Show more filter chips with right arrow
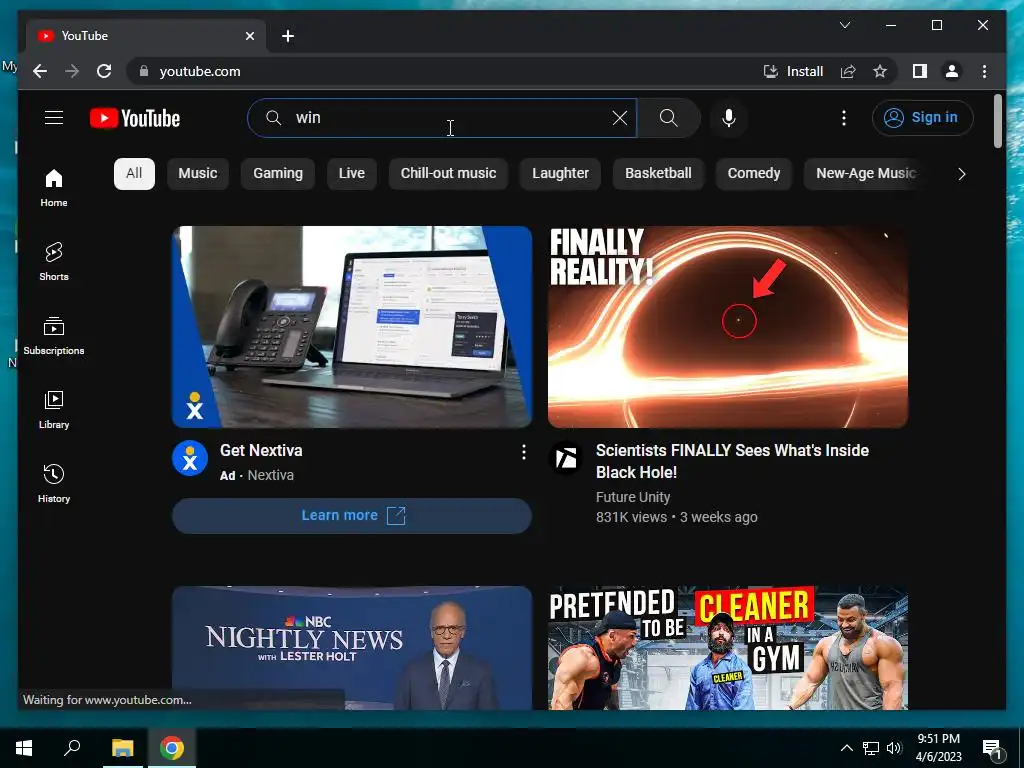1024x768 pixels. tap(961, 174)
